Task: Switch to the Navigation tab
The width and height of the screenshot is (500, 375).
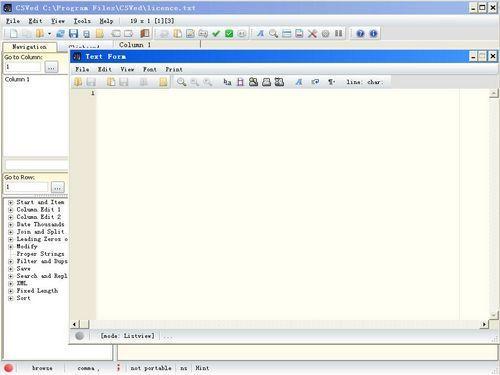Action: point(29,47)
